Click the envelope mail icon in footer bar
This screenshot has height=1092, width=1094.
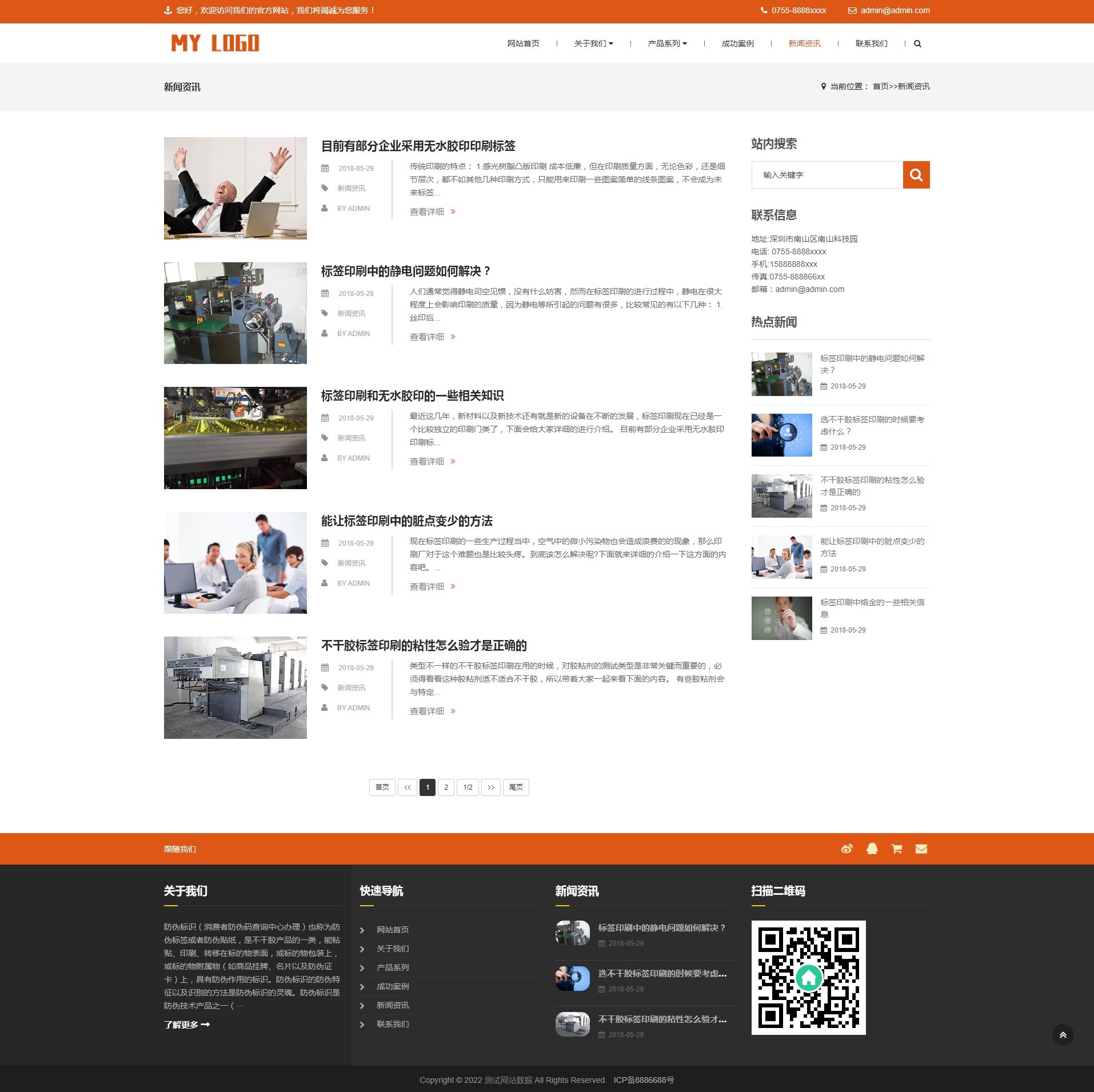click(x=921, y=849)
